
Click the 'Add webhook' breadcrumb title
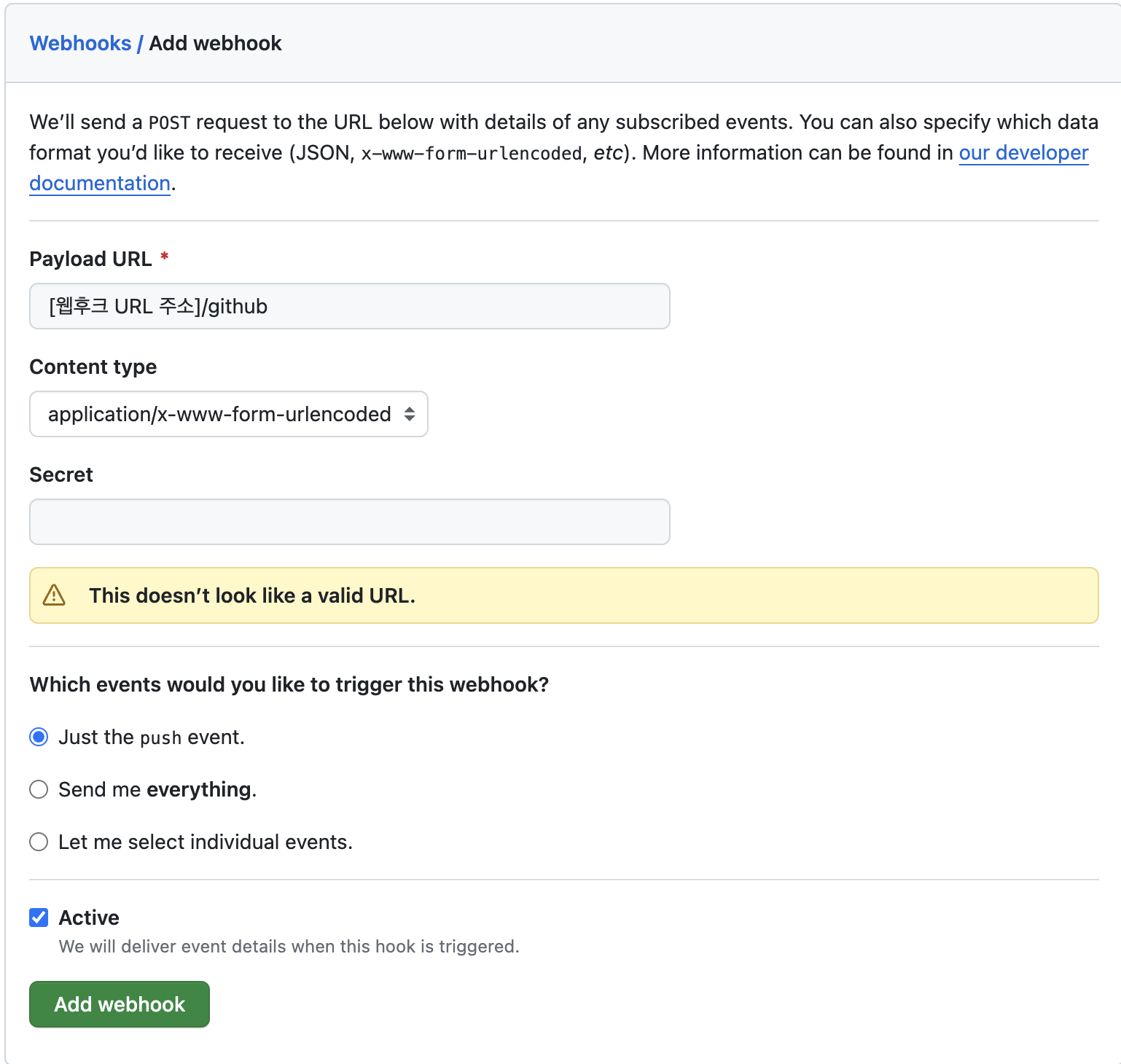215,43
